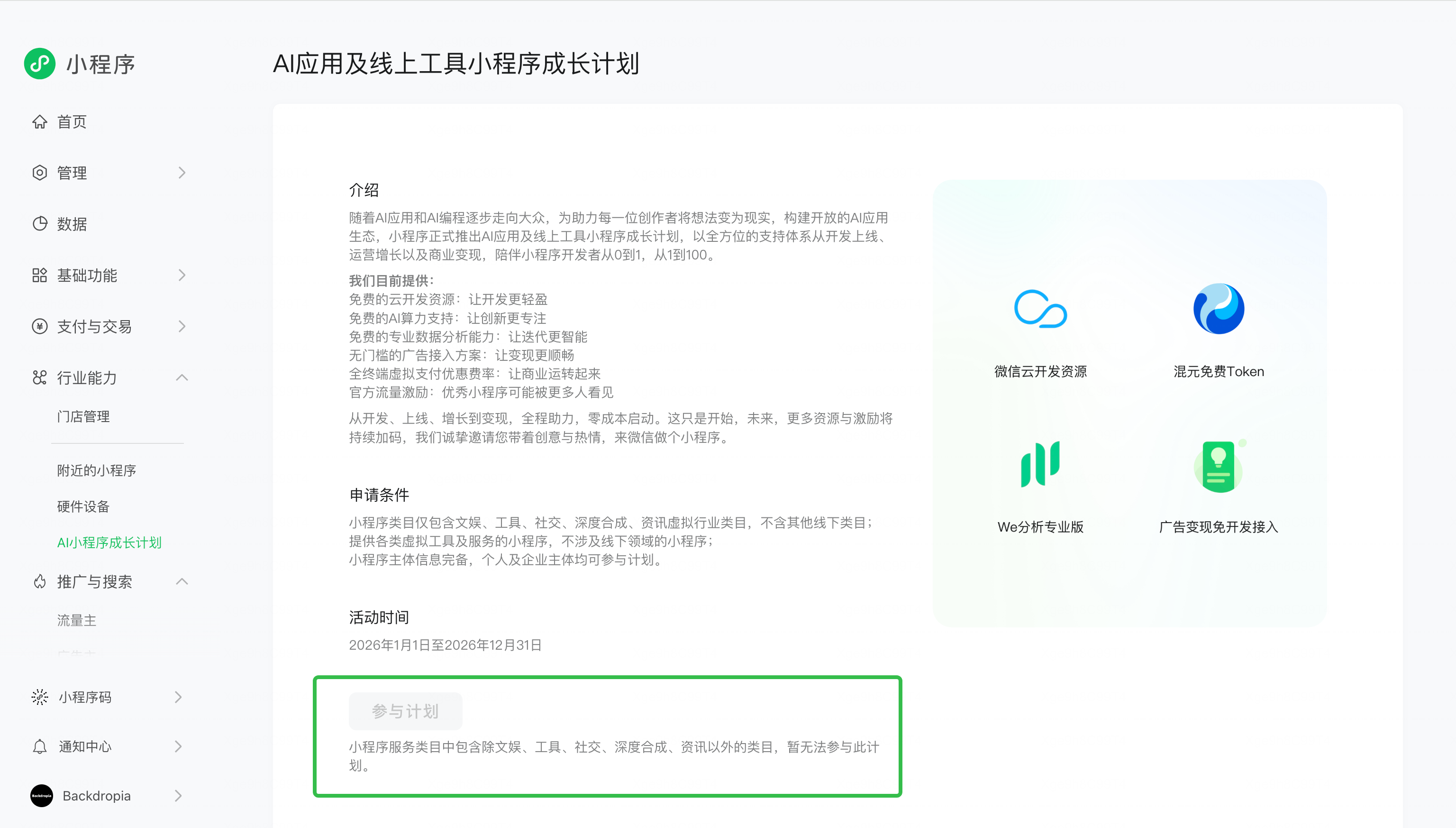Click the yen icon beside 支付与交易

pyautogui.click(x=39, y=326)
